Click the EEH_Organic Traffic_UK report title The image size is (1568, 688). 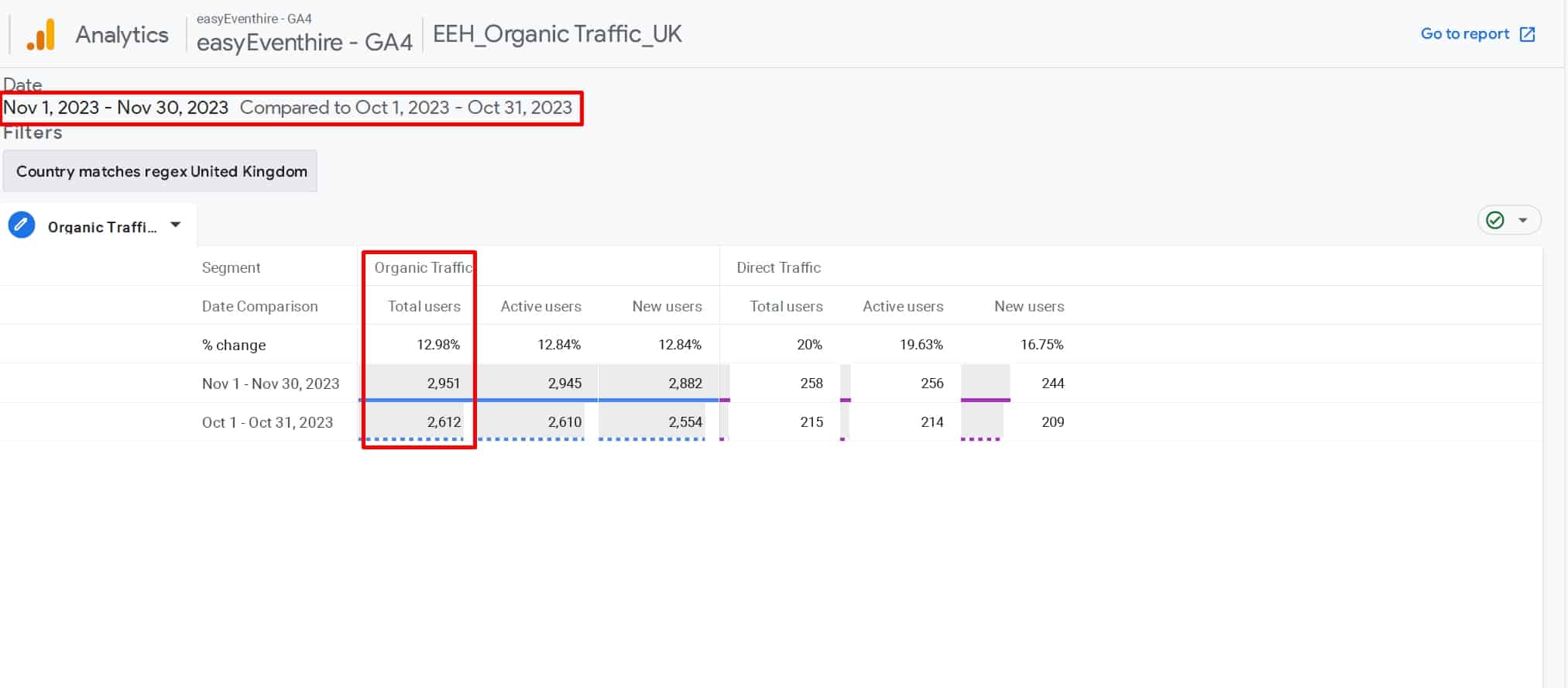coord(557,34)
